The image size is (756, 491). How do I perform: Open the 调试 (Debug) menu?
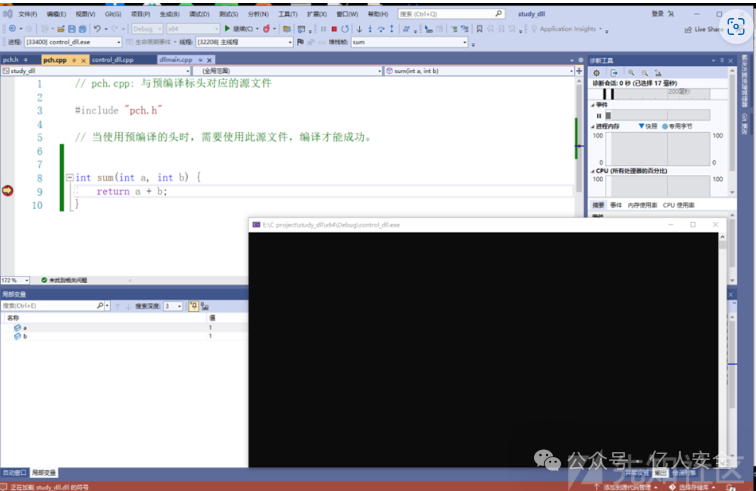tap(199, 14)
